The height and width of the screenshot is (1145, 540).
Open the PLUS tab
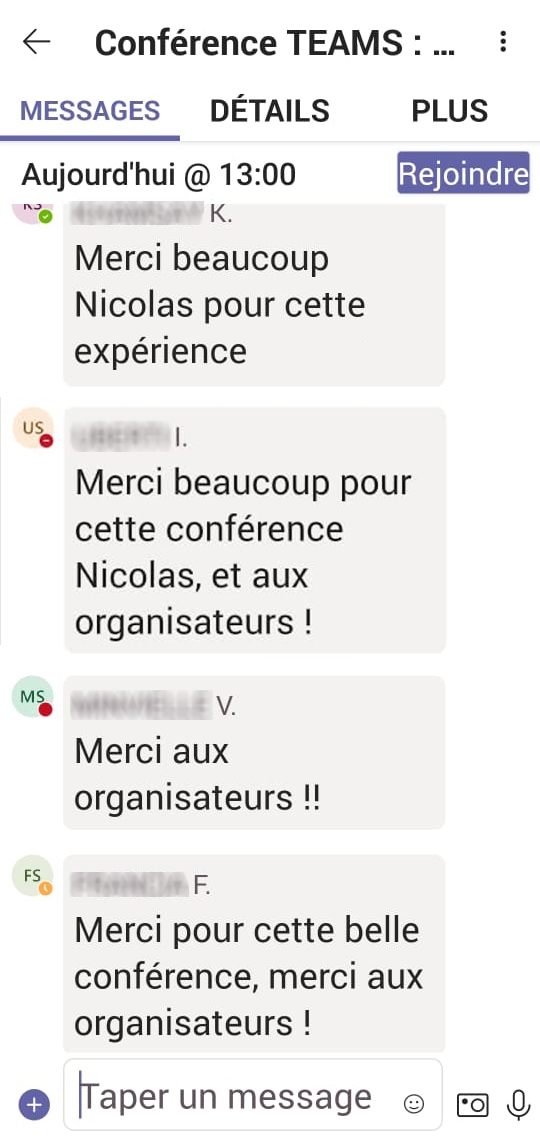[449, 111]
